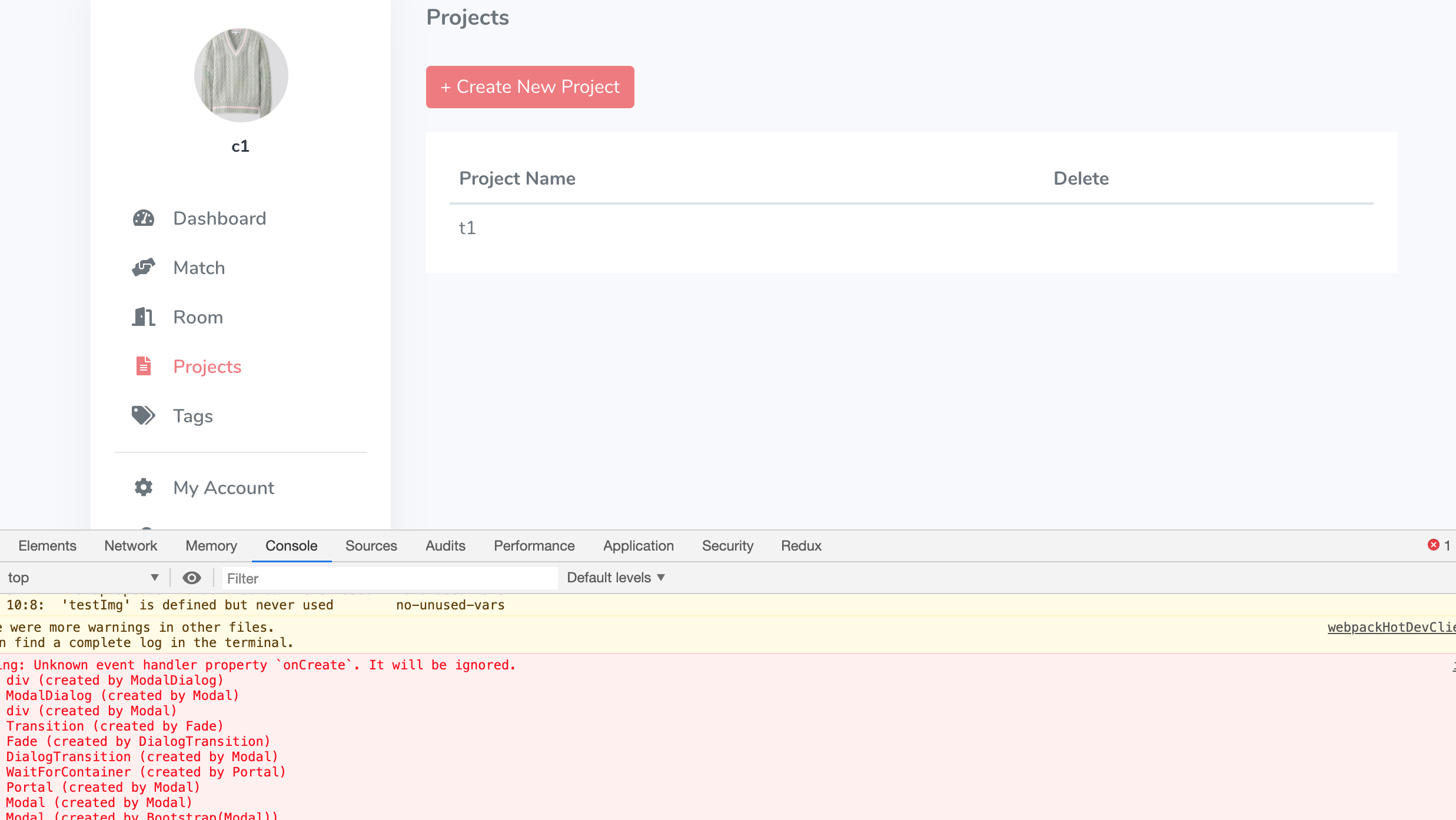Click 'div (created by ModalDialog)' line

pos(115,680)
